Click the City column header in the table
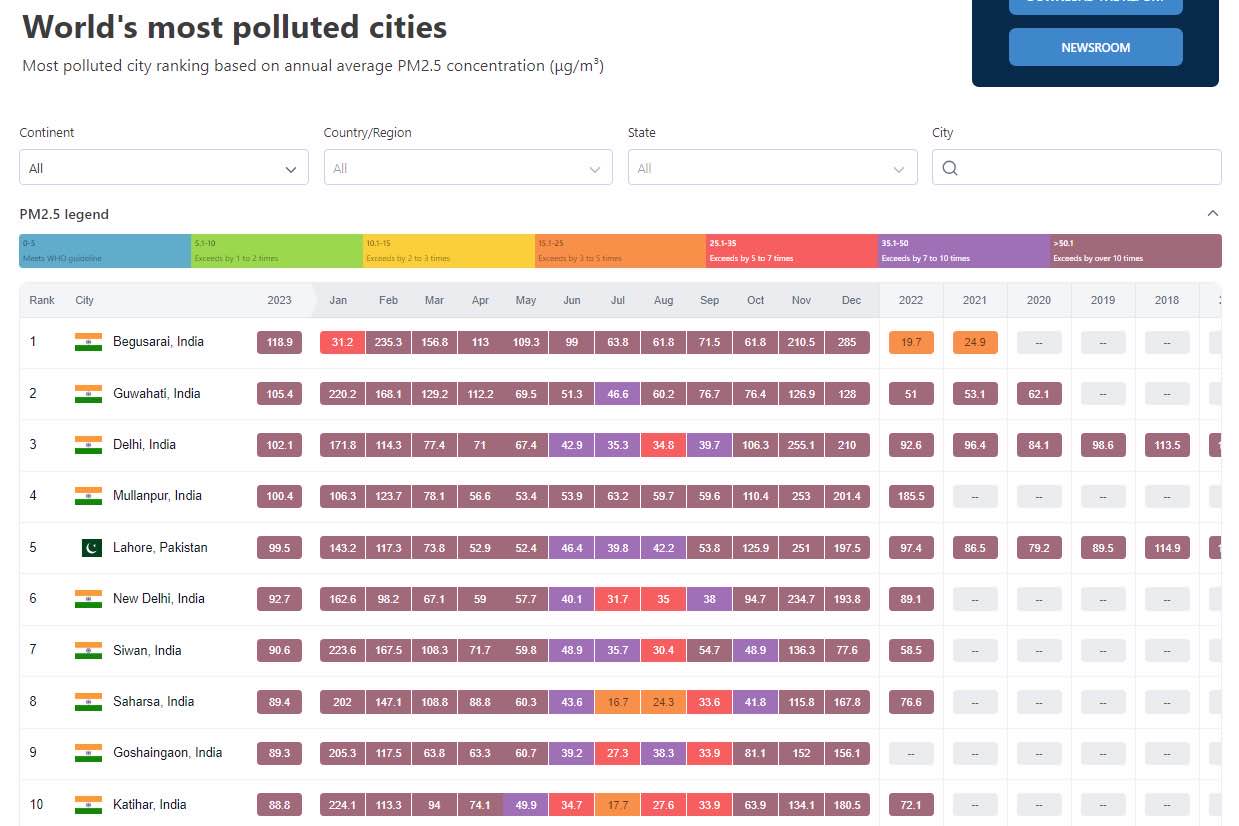Viewport: 1239px width, 826px height. [85, 300]
